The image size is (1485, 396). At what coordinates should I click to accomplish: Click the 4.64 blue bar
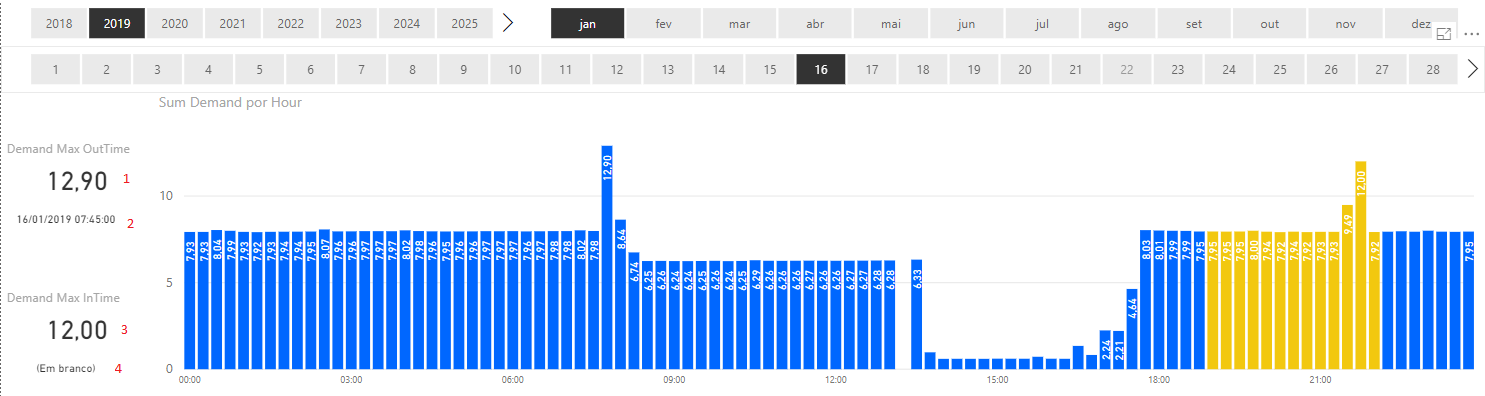[x=1132, y=329]
